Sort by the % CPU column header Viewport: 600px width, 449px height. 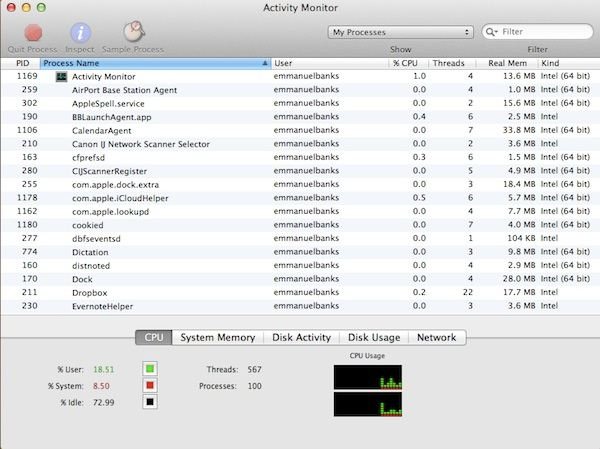pos(408,63)
